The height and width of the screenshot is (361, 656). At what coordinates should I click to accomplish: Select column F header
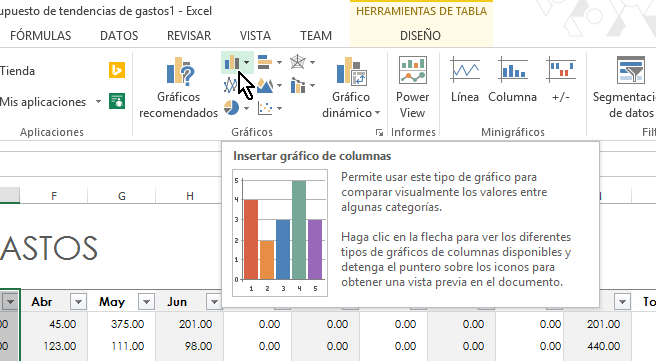click(x=54, y=195)
